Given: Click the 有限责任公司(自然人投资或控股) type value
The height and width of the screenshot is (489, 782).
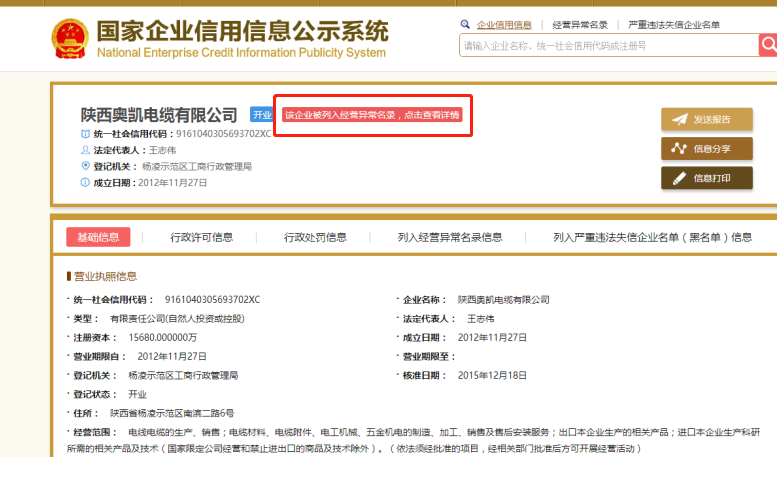Looking at the screenshot, I should [178, 319].
